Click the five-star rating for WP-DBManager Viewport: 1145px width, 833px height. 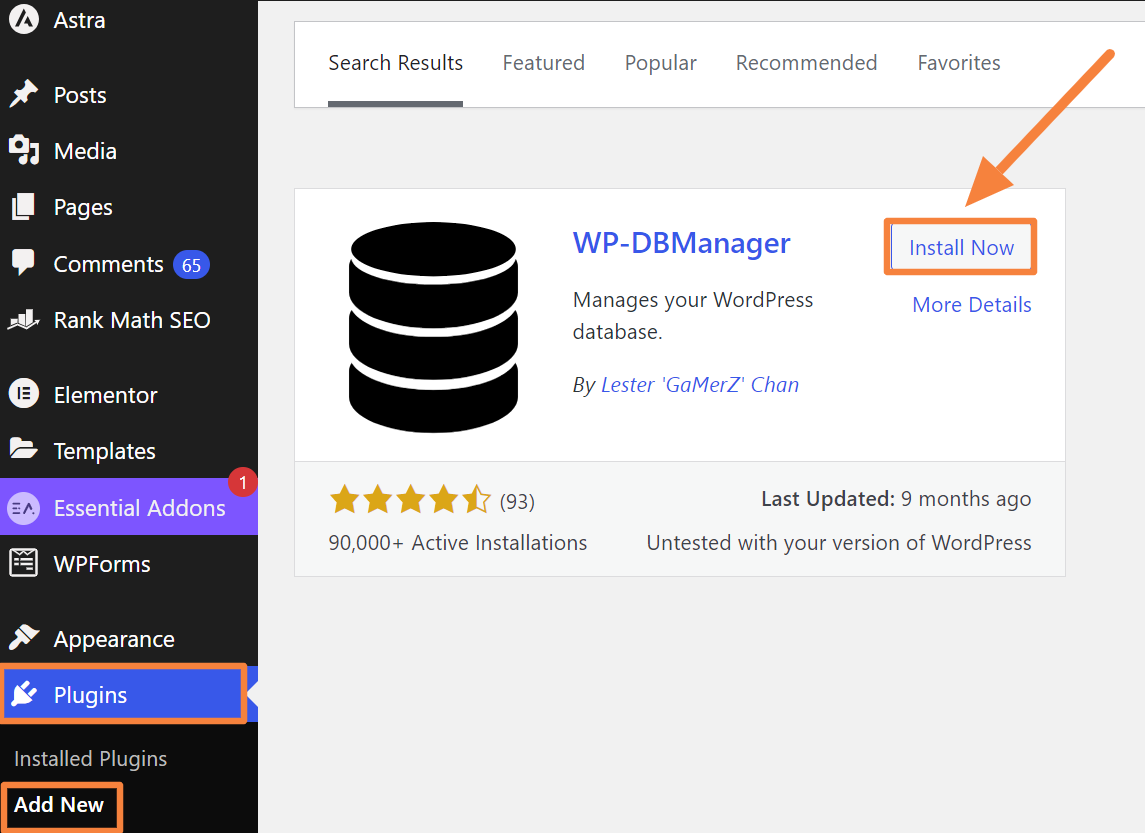410,500
